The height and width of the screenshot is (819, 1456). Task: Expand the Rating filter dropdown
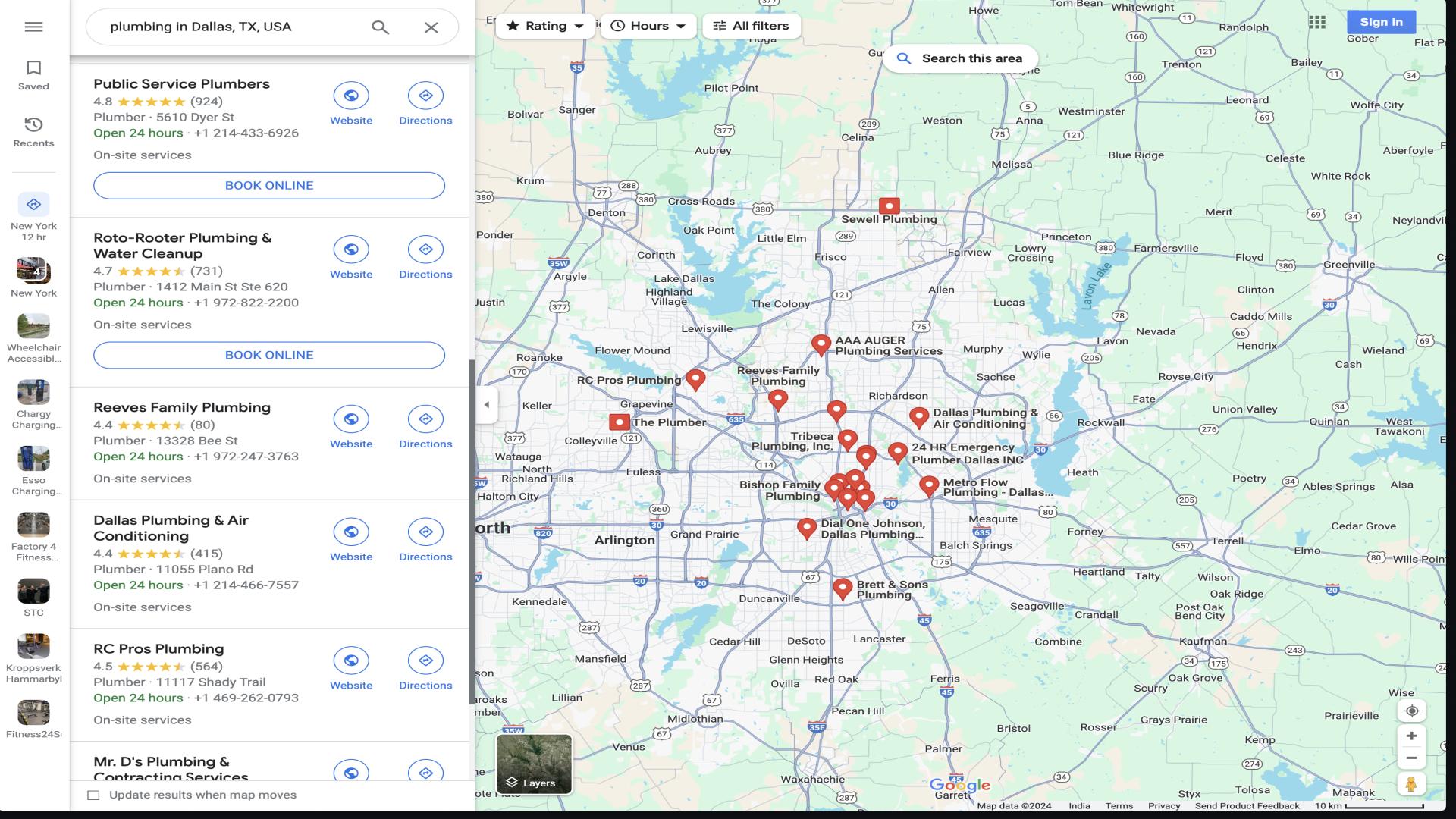[545, 26]
